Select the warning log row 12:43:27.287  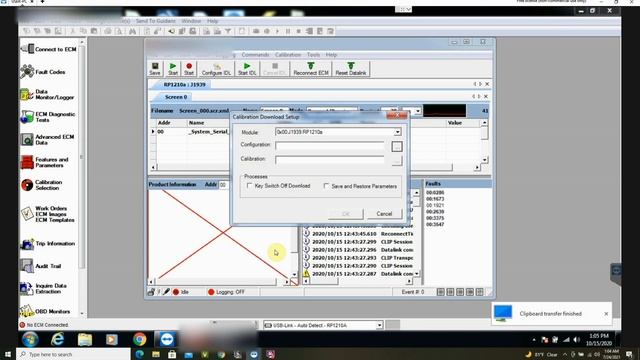(358, 274)
